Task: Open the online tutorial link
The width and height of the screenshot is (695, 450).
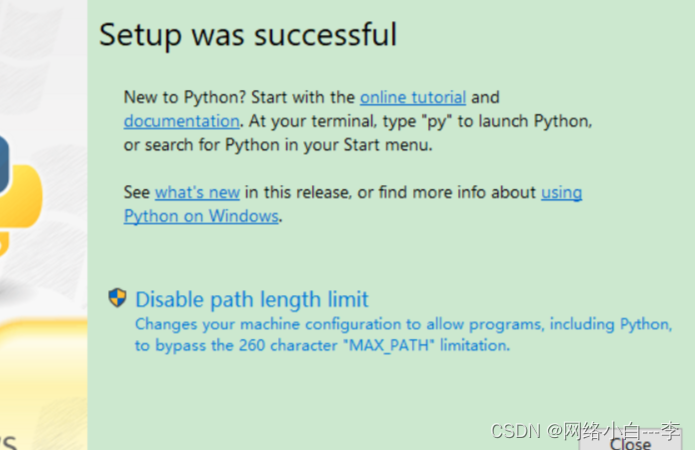Action: coord(413,97)
